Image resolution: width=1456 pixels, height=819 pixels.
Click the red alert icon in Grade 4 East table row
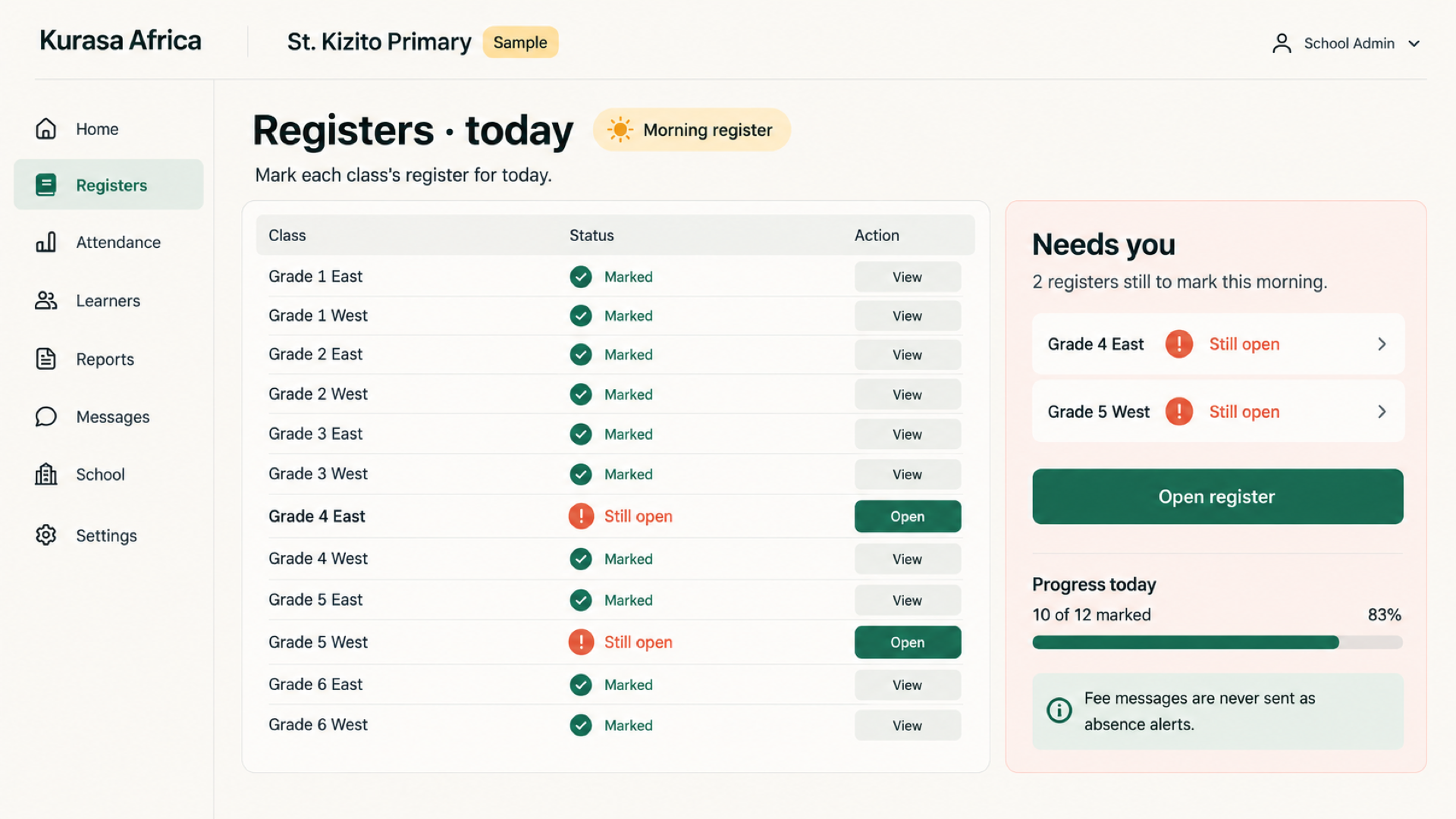tap(581, 516)
